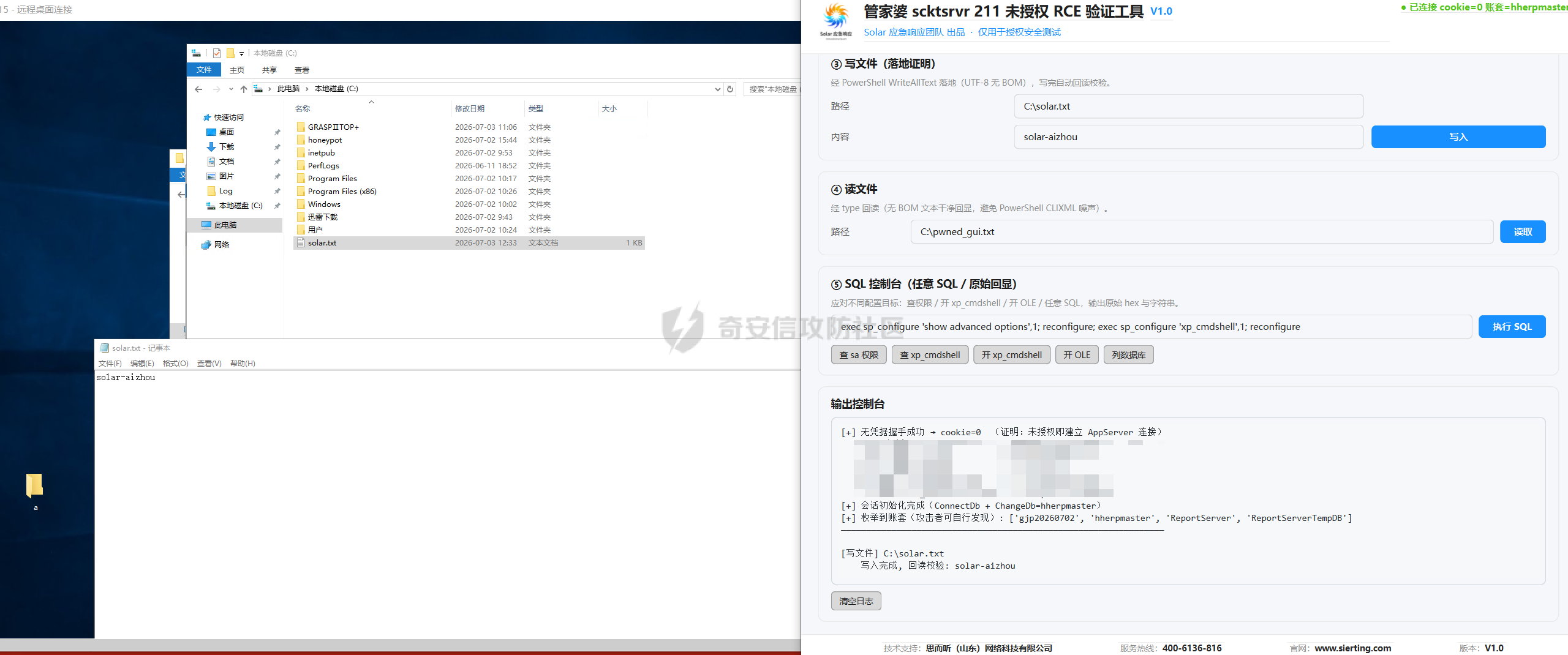Expand the Explorer address bar history dropdown
Viewport: 1568px width, 655px height.
[718, 89]
